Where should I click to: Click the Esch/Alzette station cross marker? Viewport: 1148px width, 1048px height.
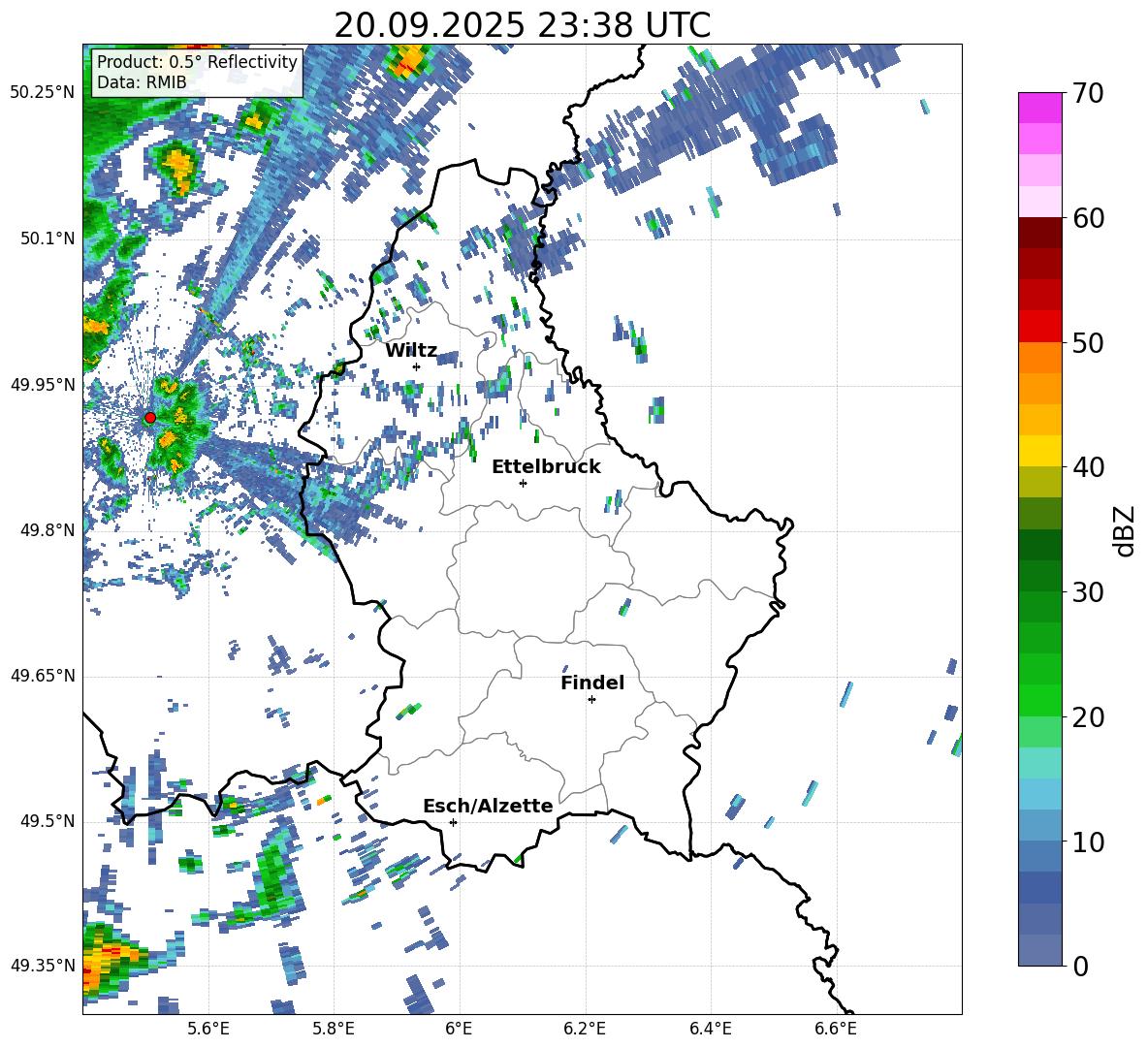pos(453,822)
